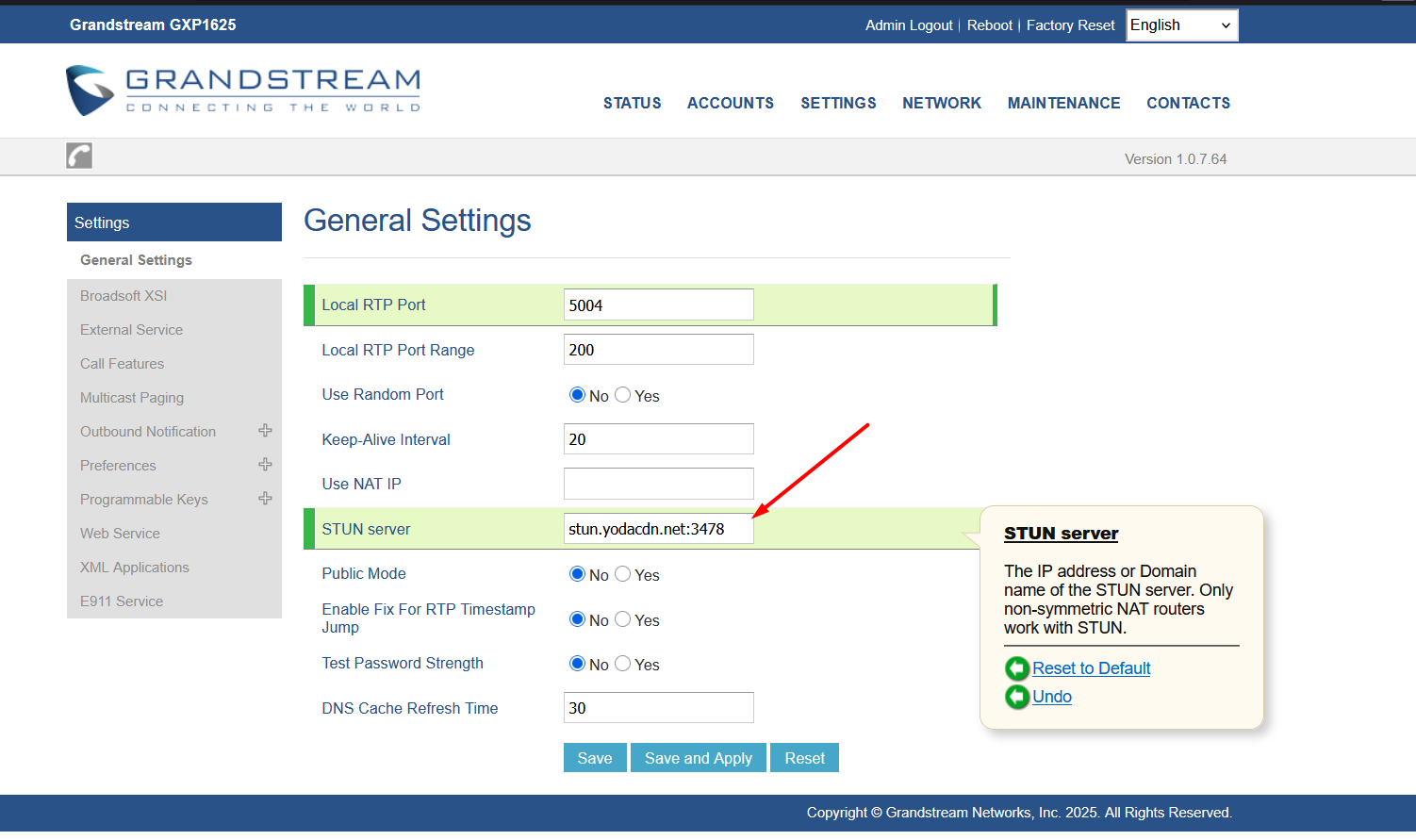The image size is (1416, 840).
Task: Open the CONTACTS menu
Action: (x=1189, y=103)
